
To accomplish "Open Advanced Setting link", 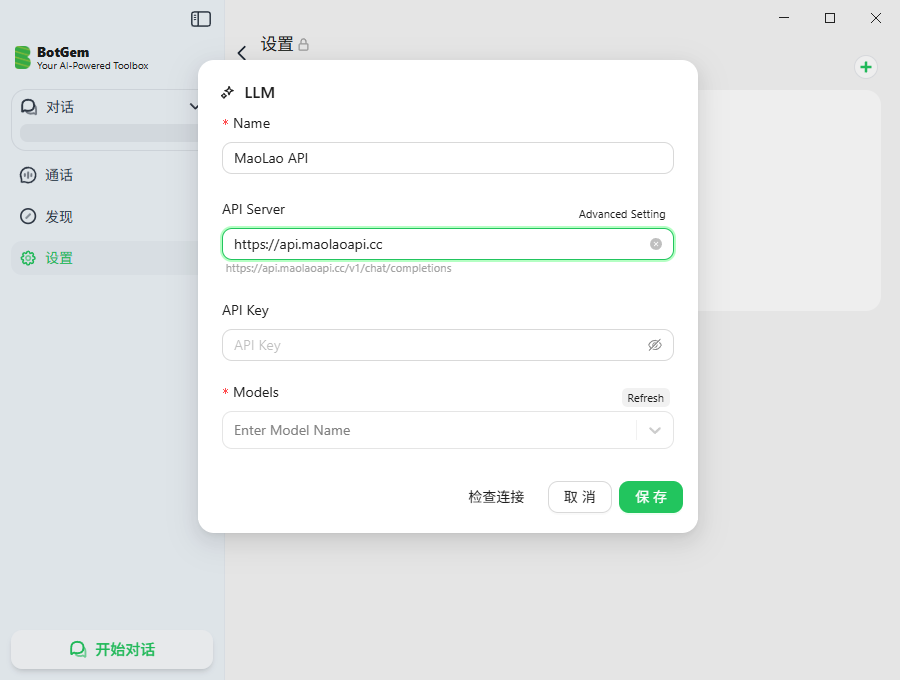I will coord(622,214).
